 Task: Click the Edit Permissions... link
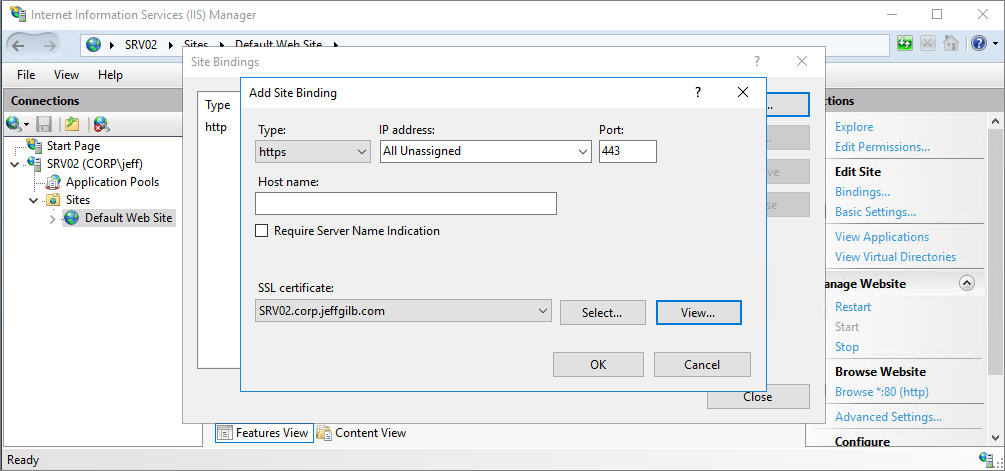click(x=882, y=147)
